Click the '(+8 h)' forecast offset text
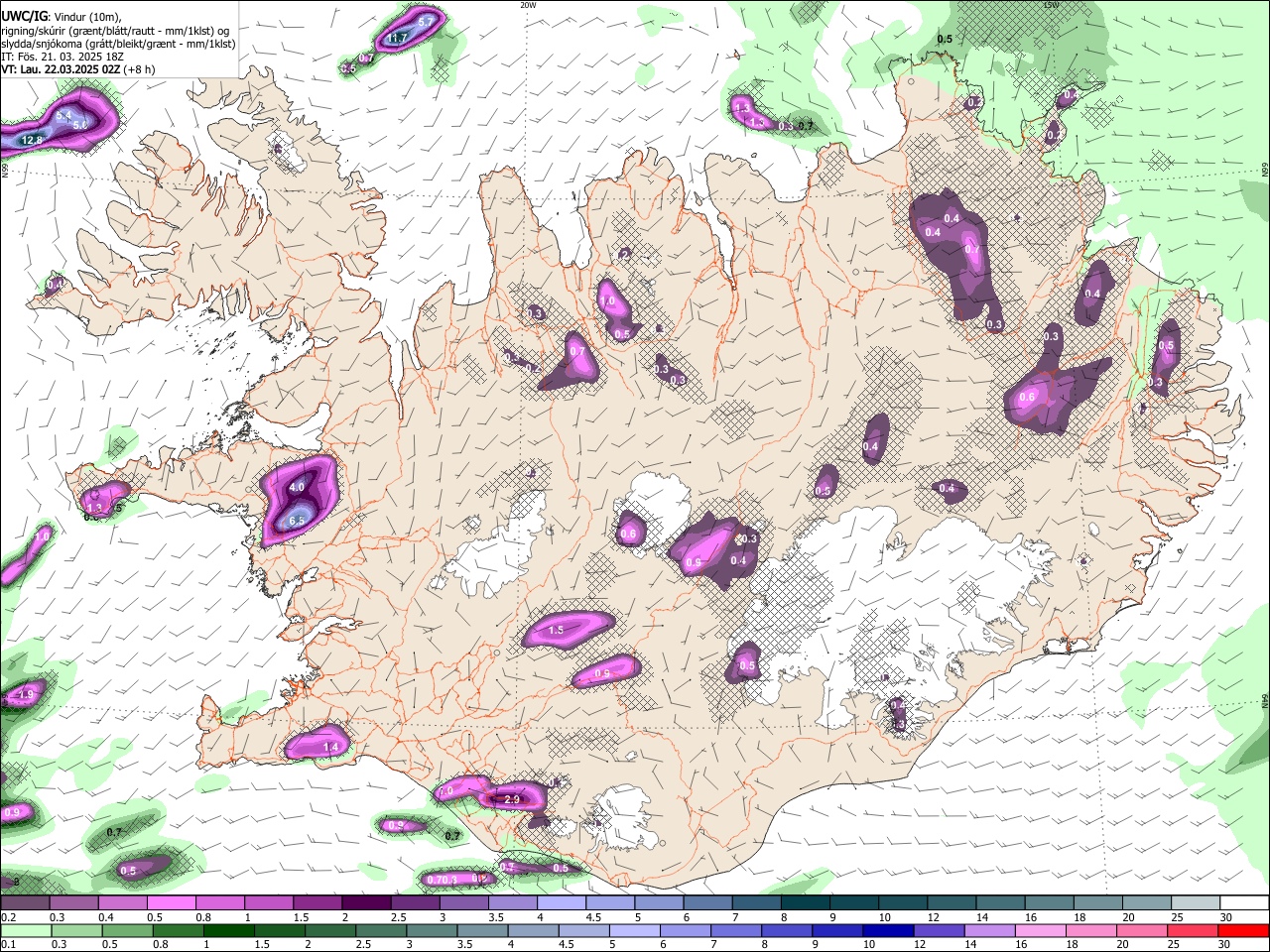The image size is (1270, 952). pos(140,69)
